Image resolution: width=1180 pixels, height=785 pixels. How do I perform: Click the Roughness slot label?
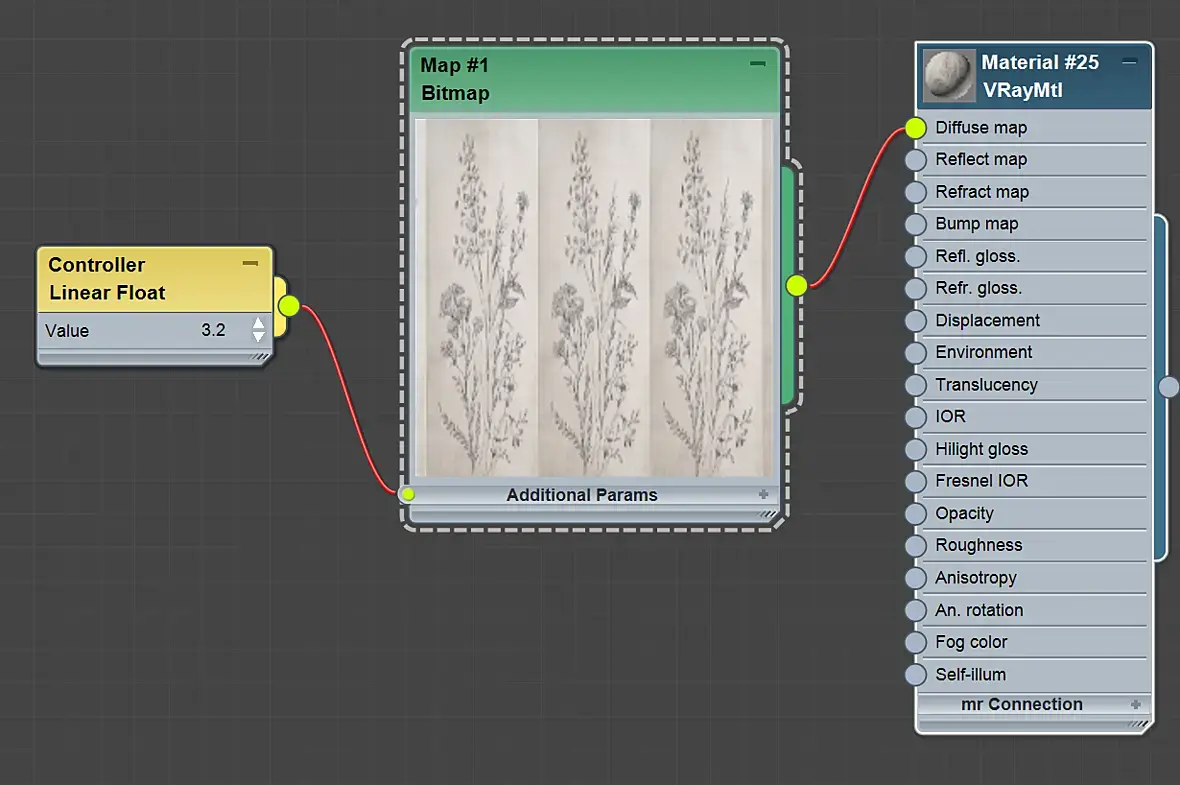point(979,546)
